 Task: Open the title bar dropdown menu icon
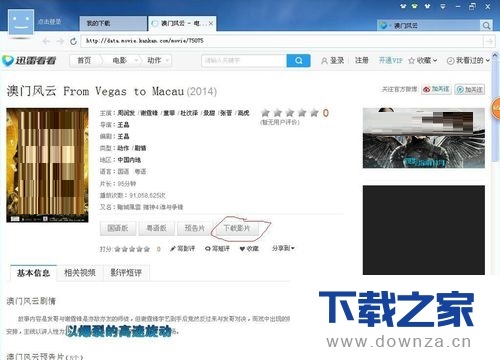pos(443,6)
